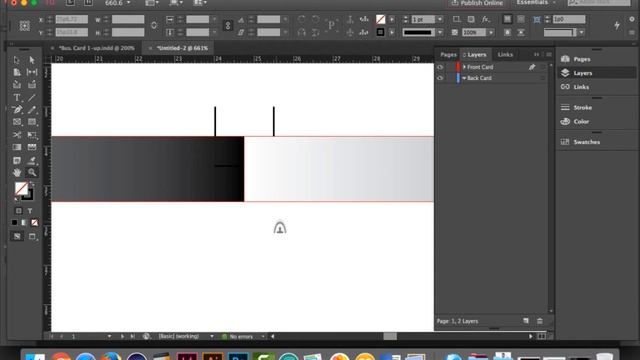Select the Rectangle tool
This screenshot has width=640, height=360.
32,122
